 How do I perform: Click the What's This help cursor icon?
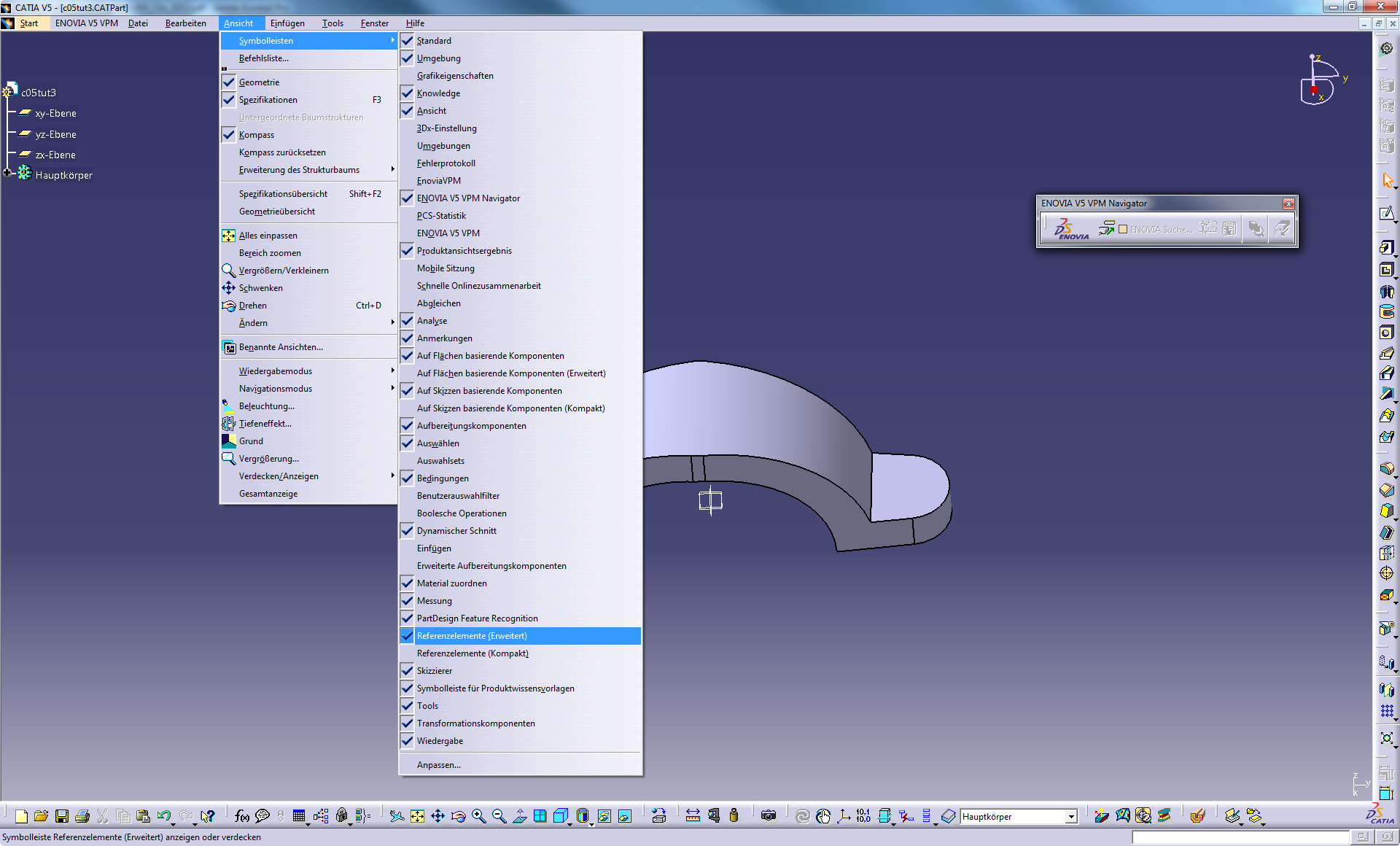[x=208, y=816]
